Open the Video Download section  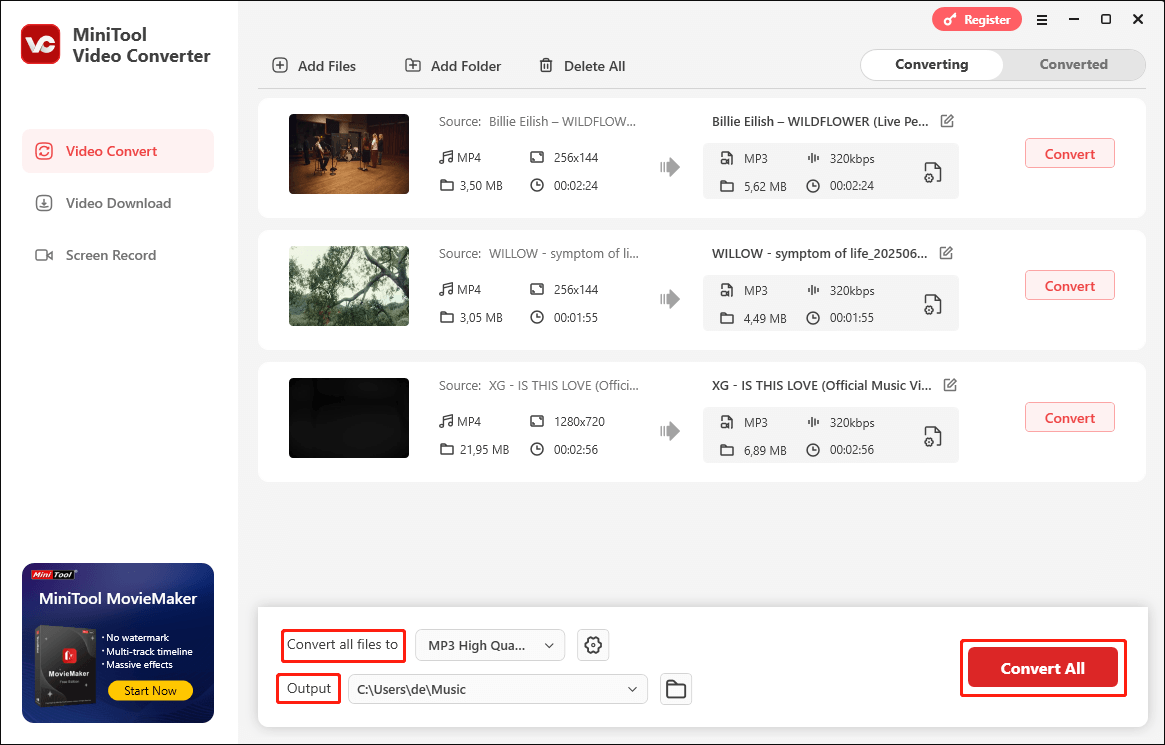coord(118,203)
